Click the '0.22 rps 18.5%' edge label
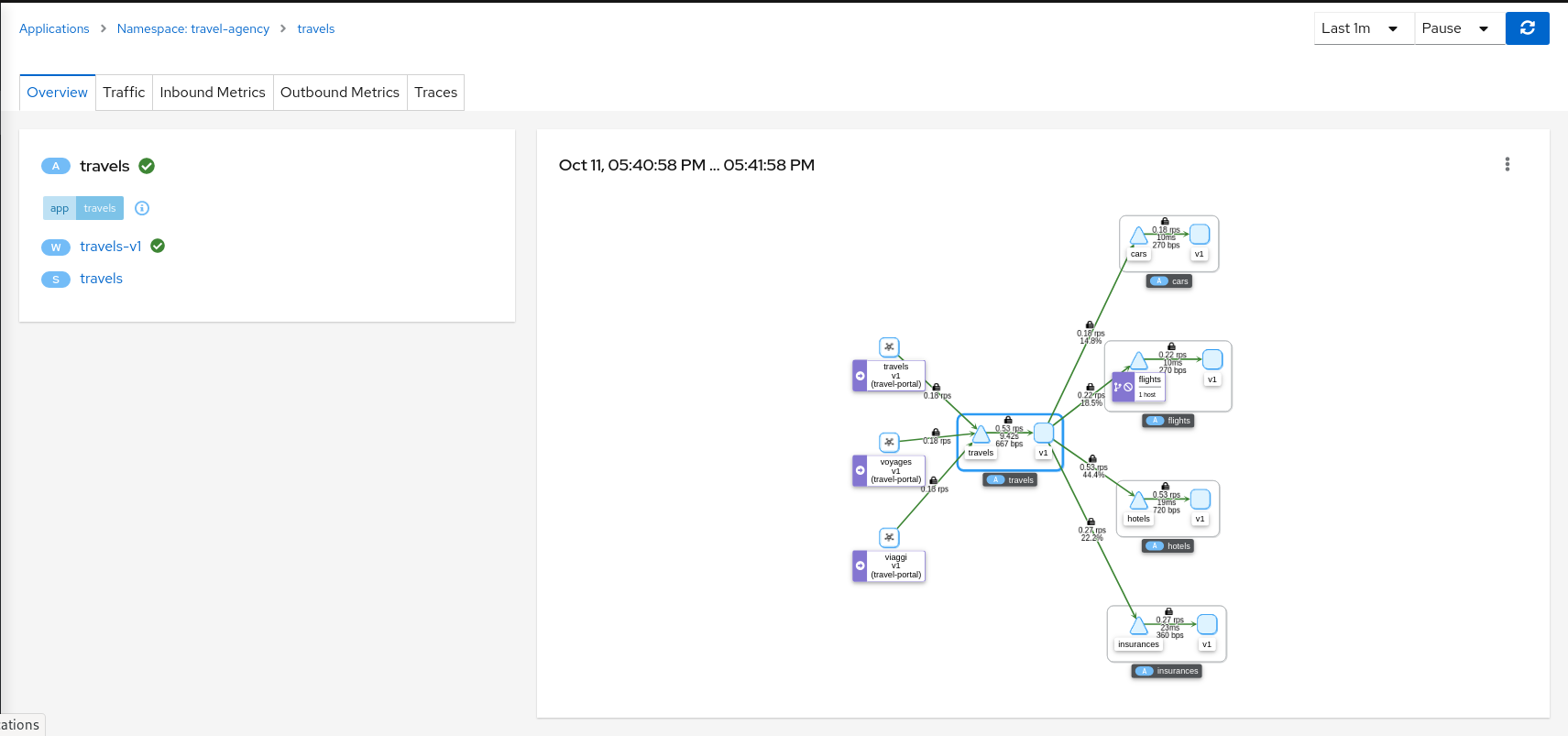The width and height of the screenshot is (1568, 736). (x=1091, y=399)
